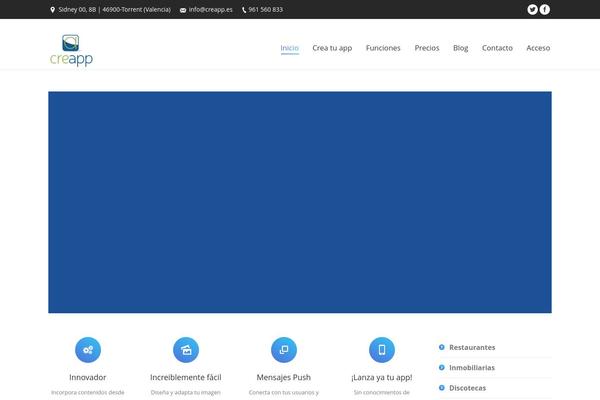Viewport: 600px width, 400px height.
Task: Click the Mensajes Push heading
Action: coord(284,377)
